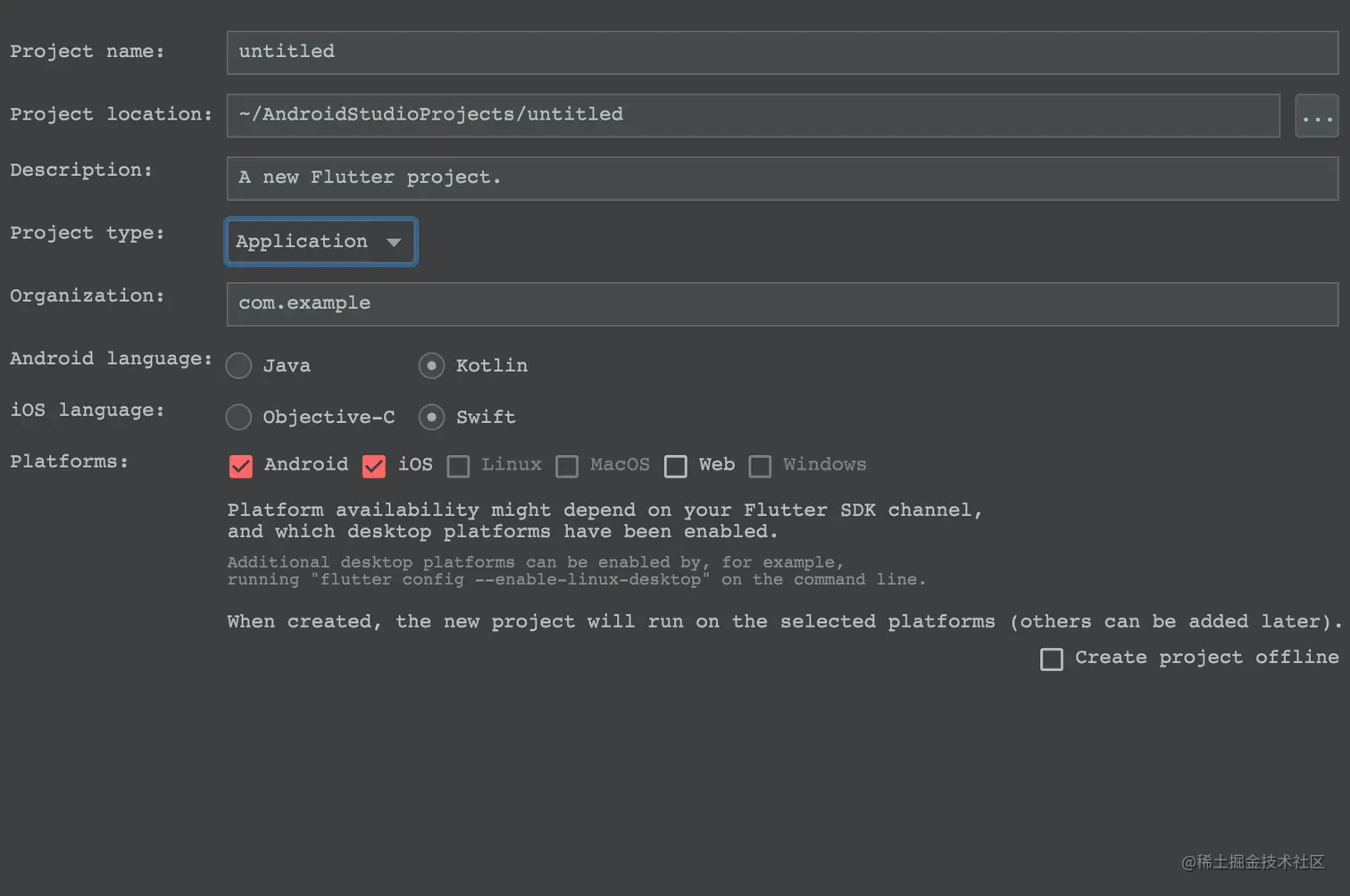Image resolution: width=1350 pixels, height=896 pixels.
Task: Click the Organization com.example field
Action: (782, 304)
